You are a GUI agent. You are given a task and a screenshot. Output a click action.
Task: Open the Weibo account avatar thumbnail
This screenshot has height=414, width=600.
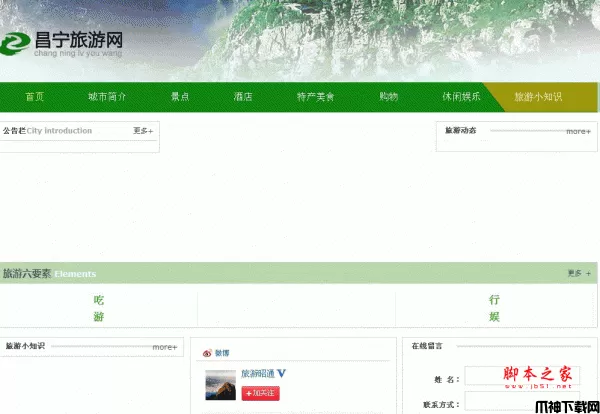[x=220, y=385]
